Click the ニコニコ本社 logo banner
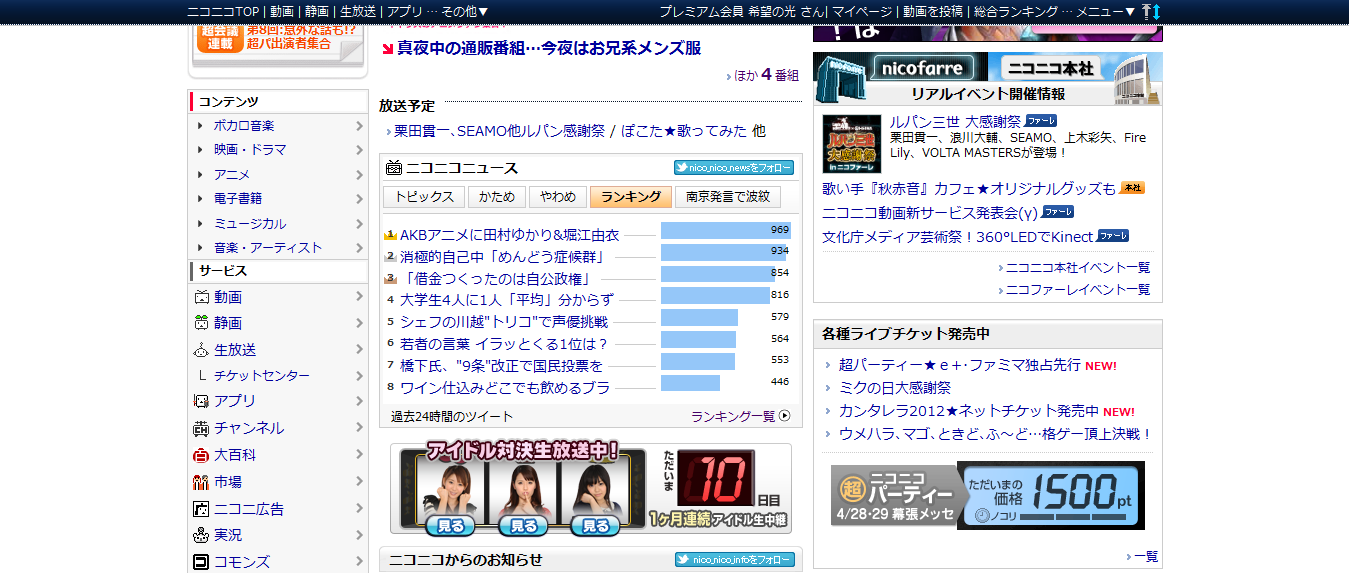Screen dimensions: 1349x573 click(1050, 68)
